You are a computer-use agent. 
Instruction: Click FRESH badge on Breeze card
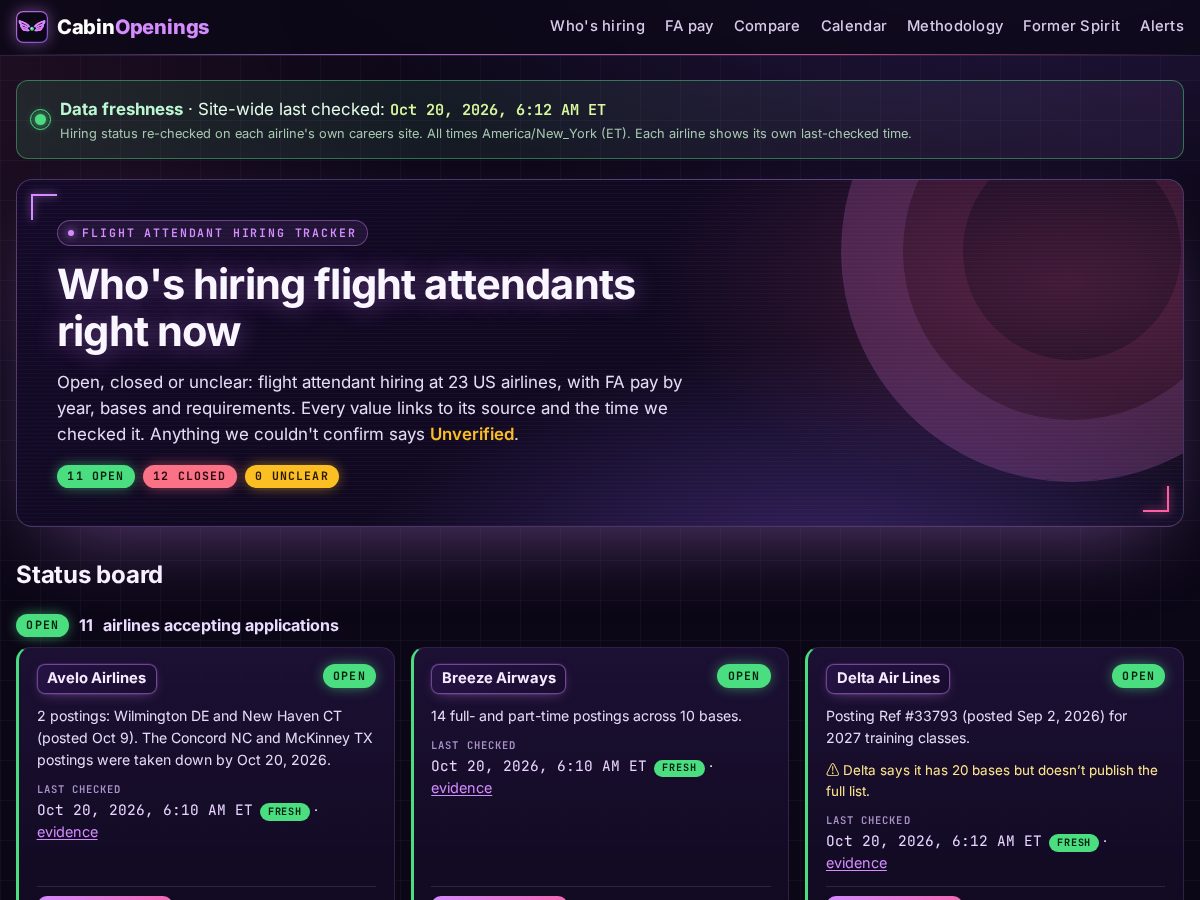[x=679, y=767]
